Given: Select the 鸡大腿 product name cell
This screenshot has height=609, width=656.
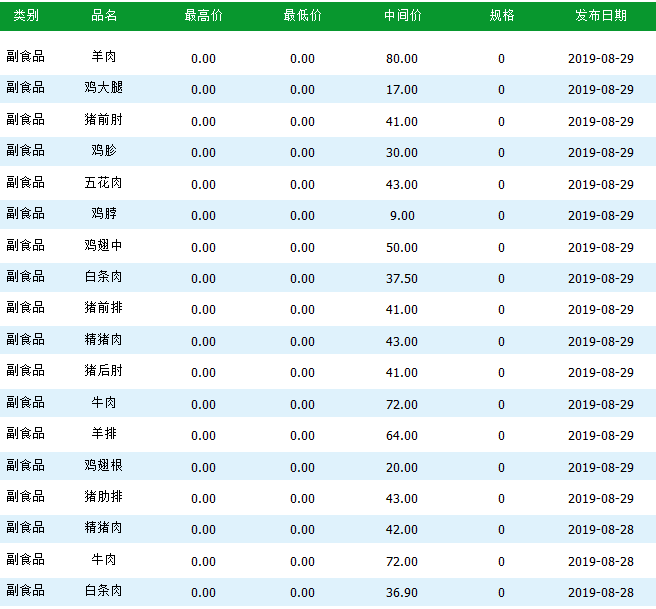Looking at the screenshot, I should [x=104, y=87].
